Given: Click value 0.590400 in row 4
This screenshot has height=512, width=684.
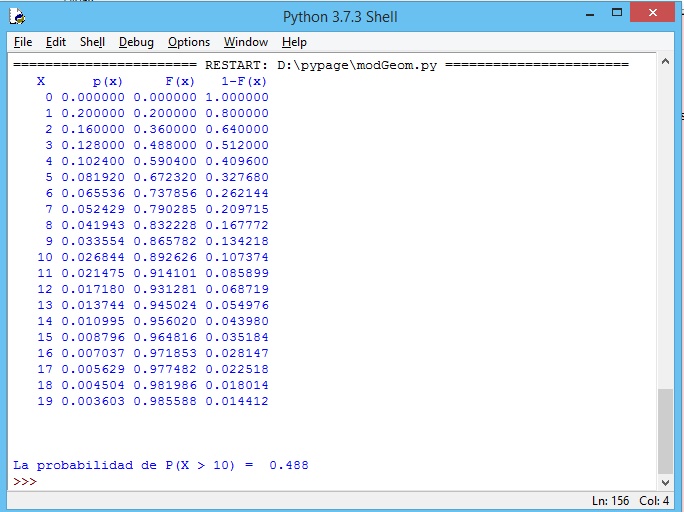Looking at the screenshot, I should (x=165, y=161).
